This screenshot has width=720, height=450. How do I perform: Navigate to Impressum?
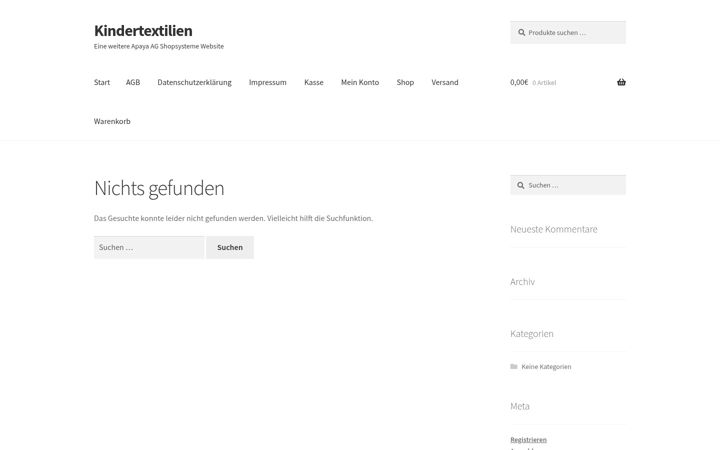[x=268, y=82]
